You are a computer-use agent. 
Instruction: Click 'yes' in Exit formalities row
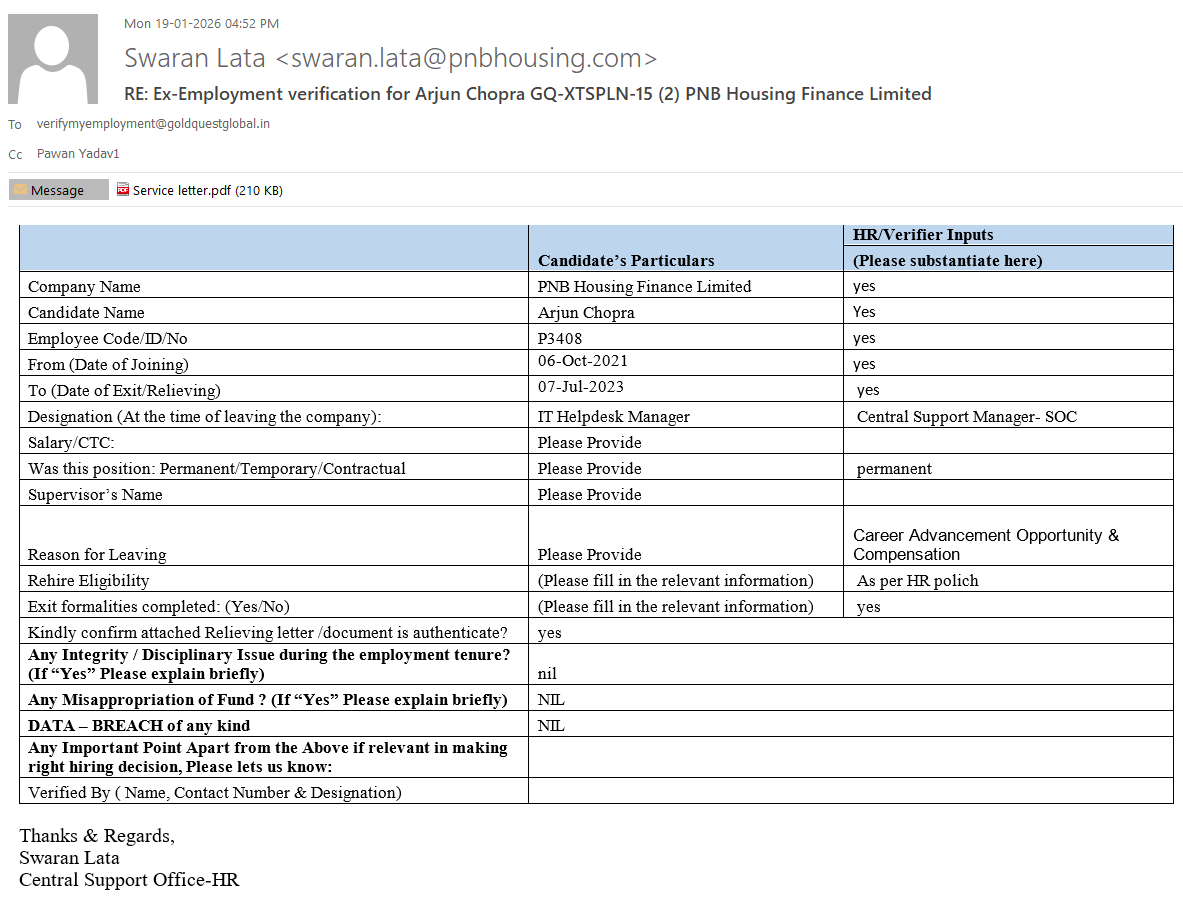(868, 607)
